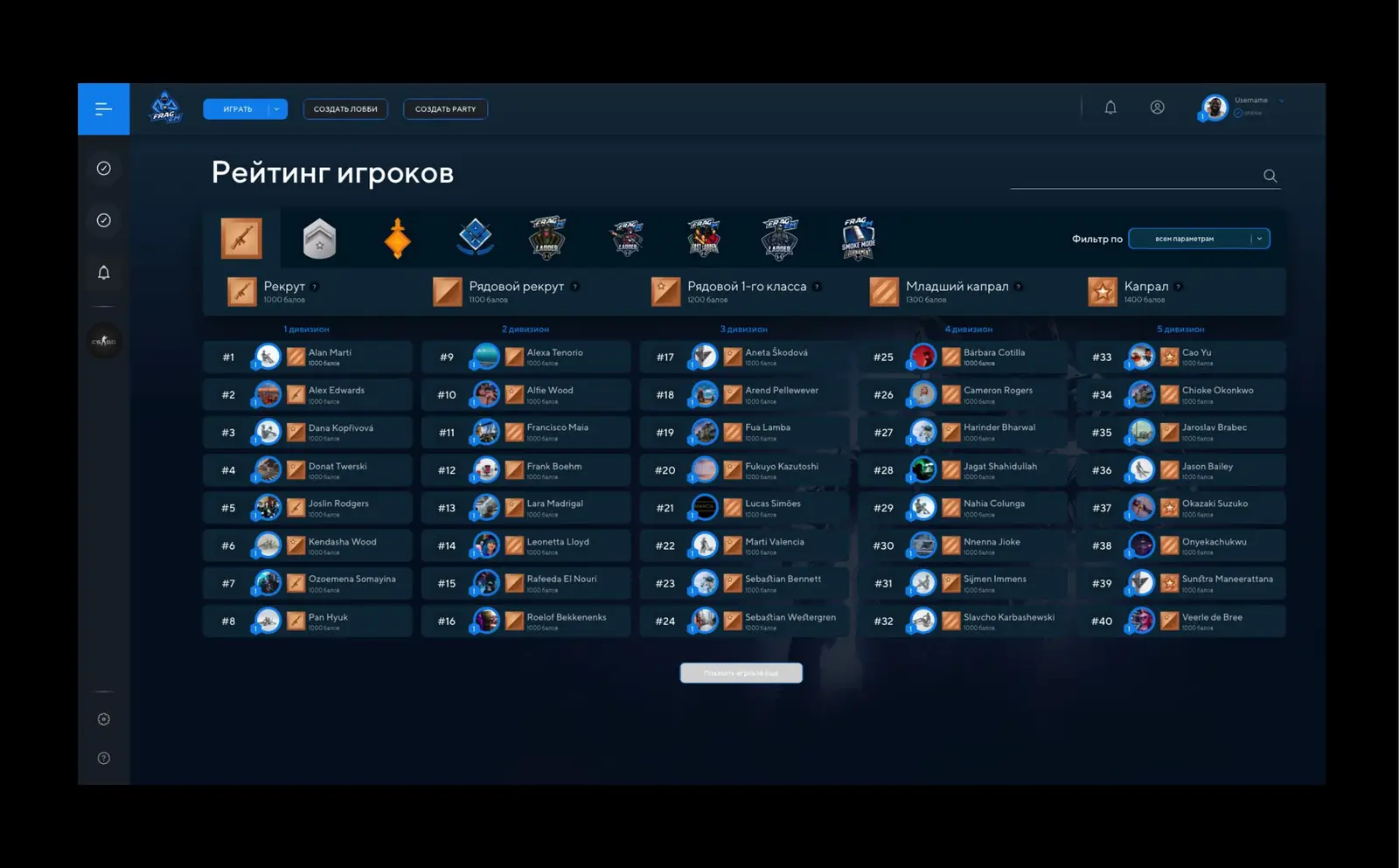Image resolution: width=1399 pixels, height=868 pixels.
Task: Click the FRAG logo in the header
Action: 165,108
